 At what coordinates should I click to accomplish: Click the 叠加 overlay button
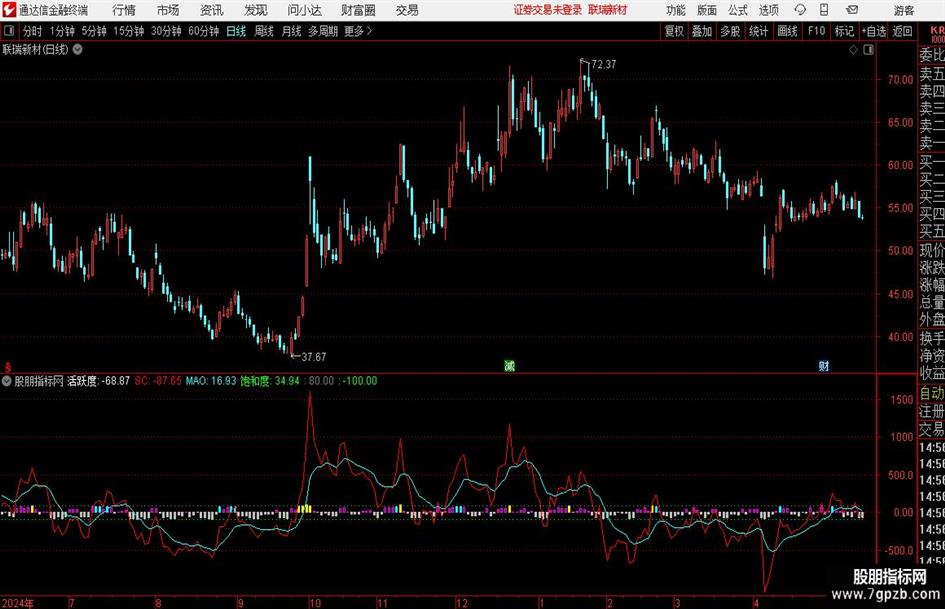[x=702, y=31]
